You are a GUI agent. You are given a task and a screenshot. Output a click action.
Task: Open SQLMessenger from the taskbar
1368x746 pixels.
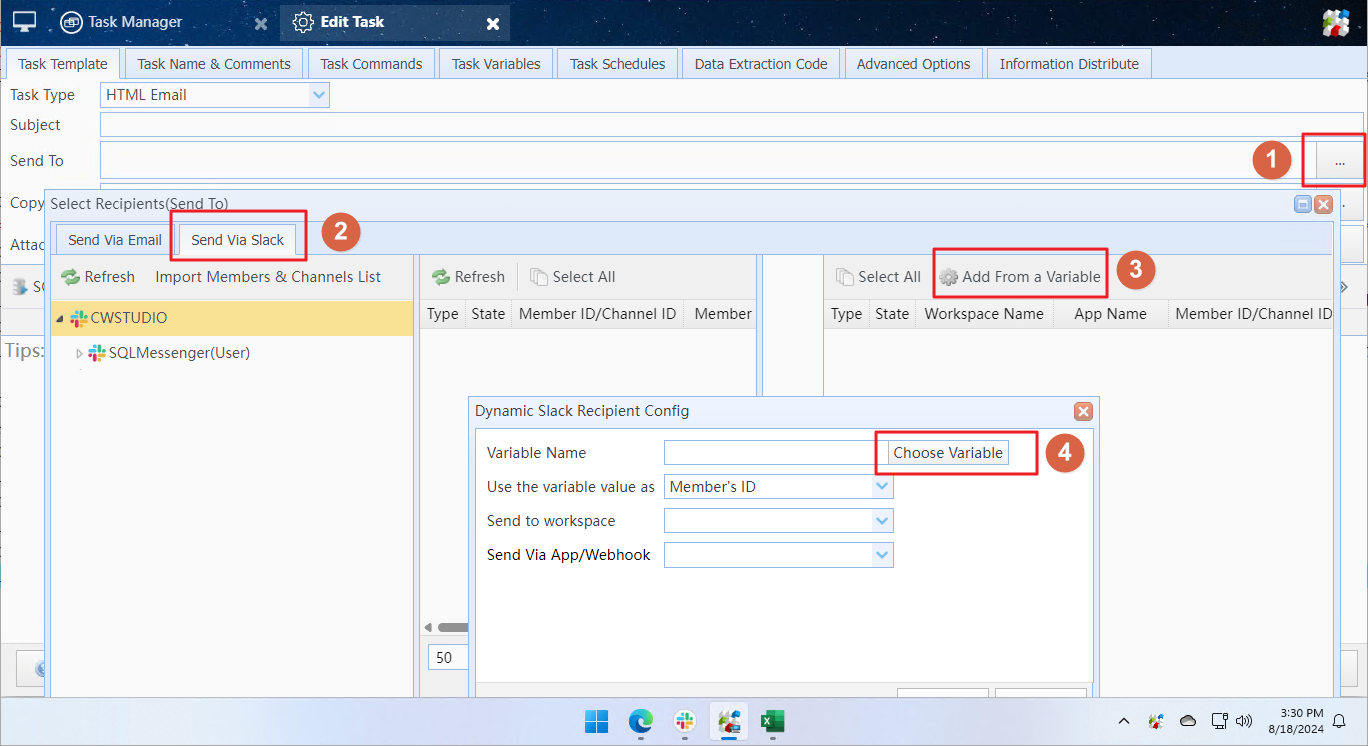point(729,720)
